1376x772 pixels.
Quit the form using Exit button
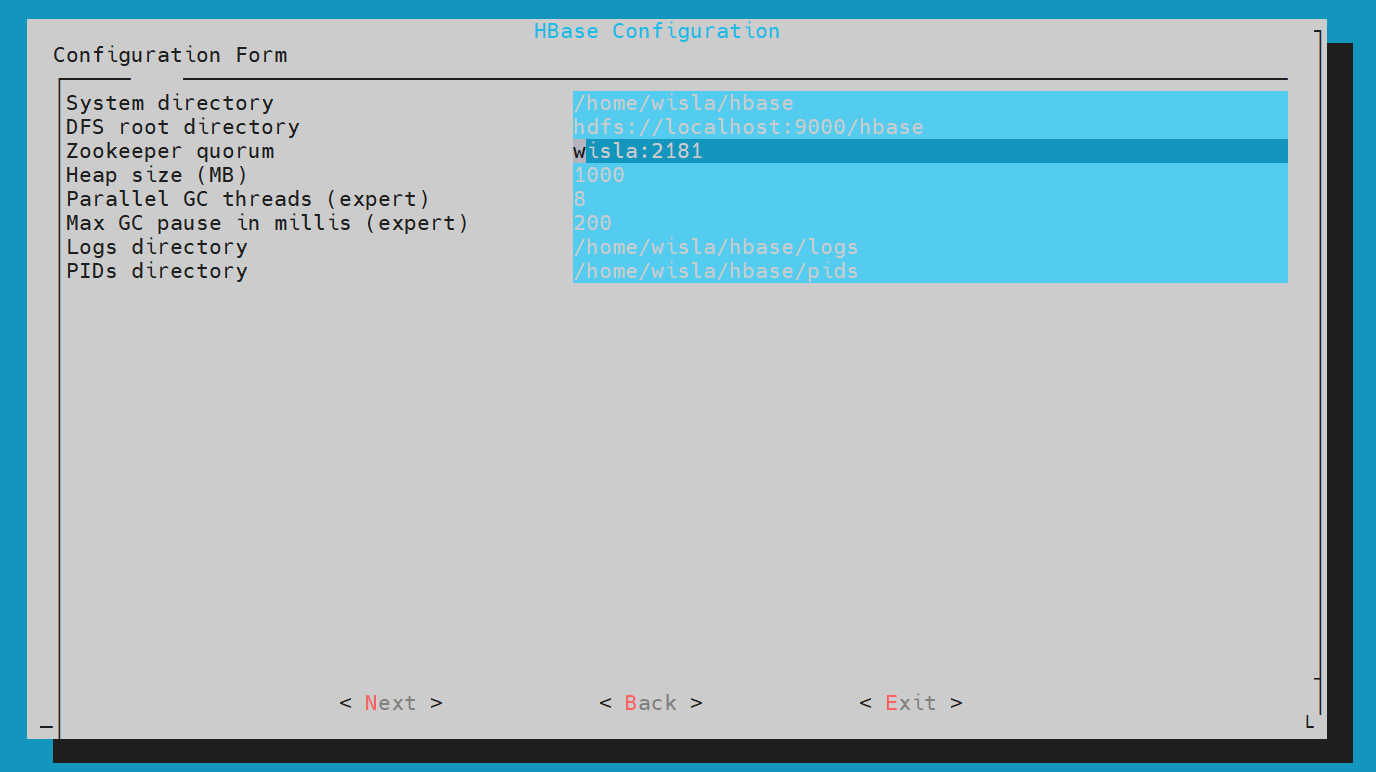tap(910, 703)
